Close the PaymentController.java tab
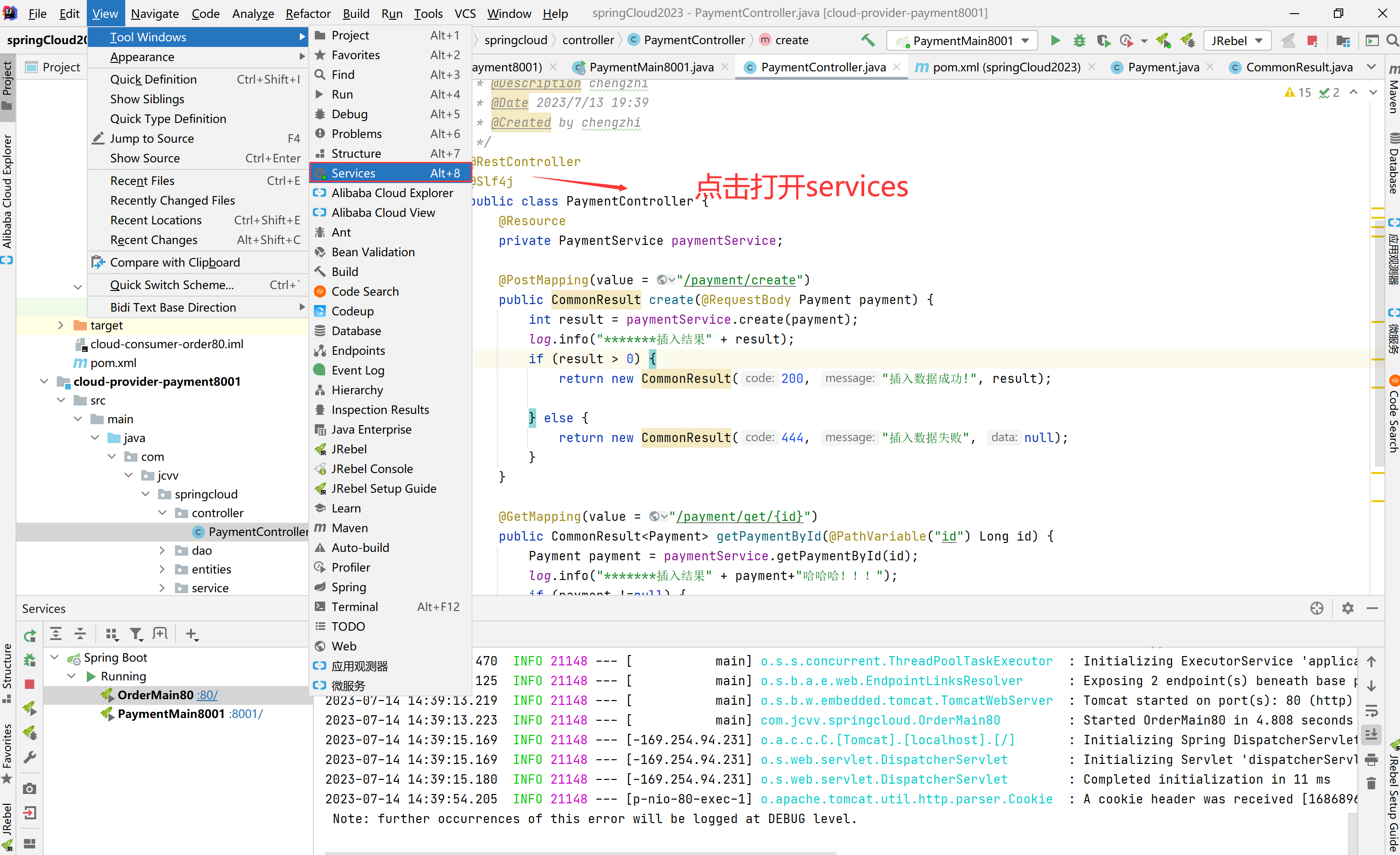The image size is (1400, 855). point(897,67)
